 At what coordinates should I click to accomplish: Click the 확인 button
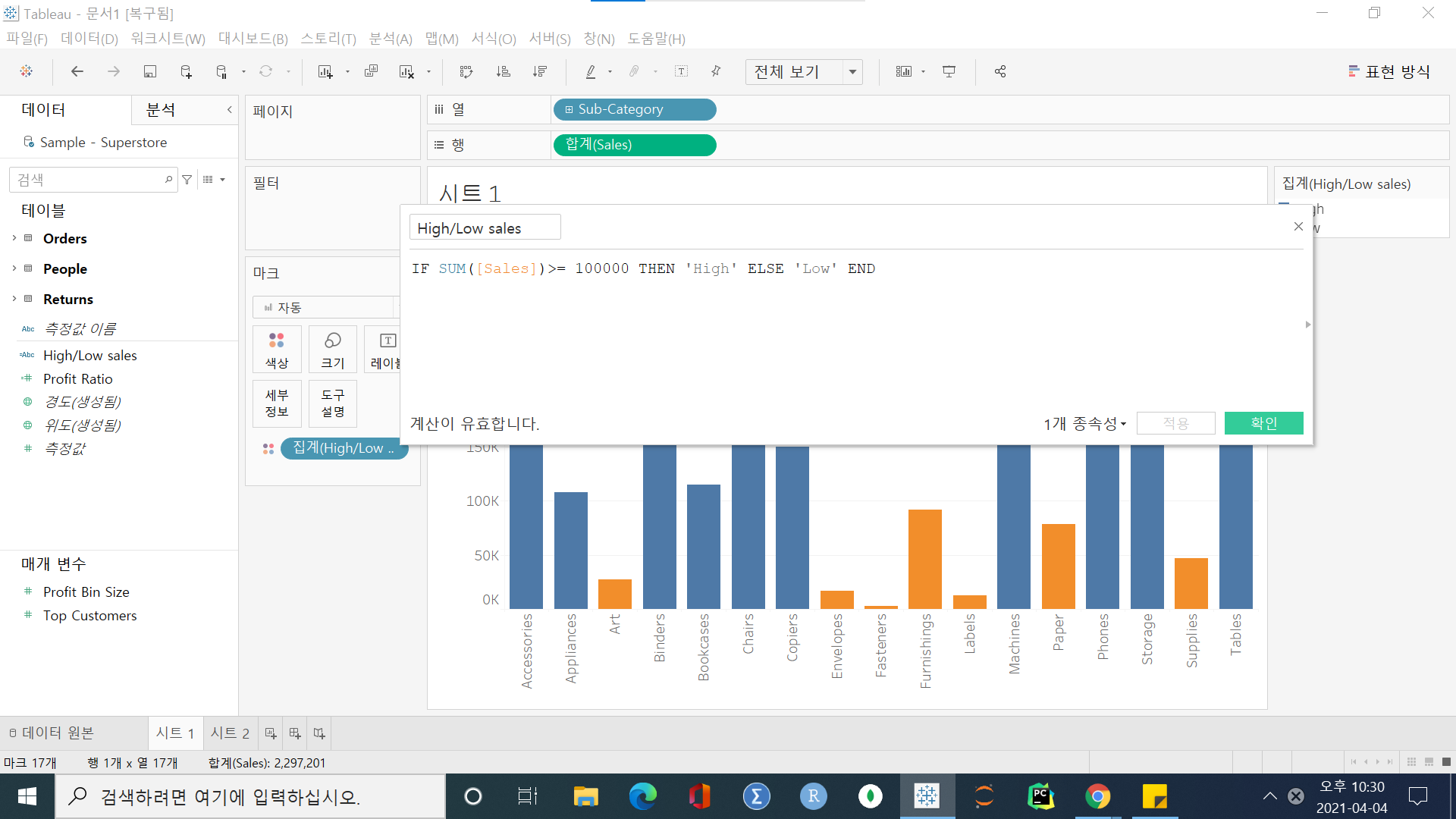[x=1263, y=423]
